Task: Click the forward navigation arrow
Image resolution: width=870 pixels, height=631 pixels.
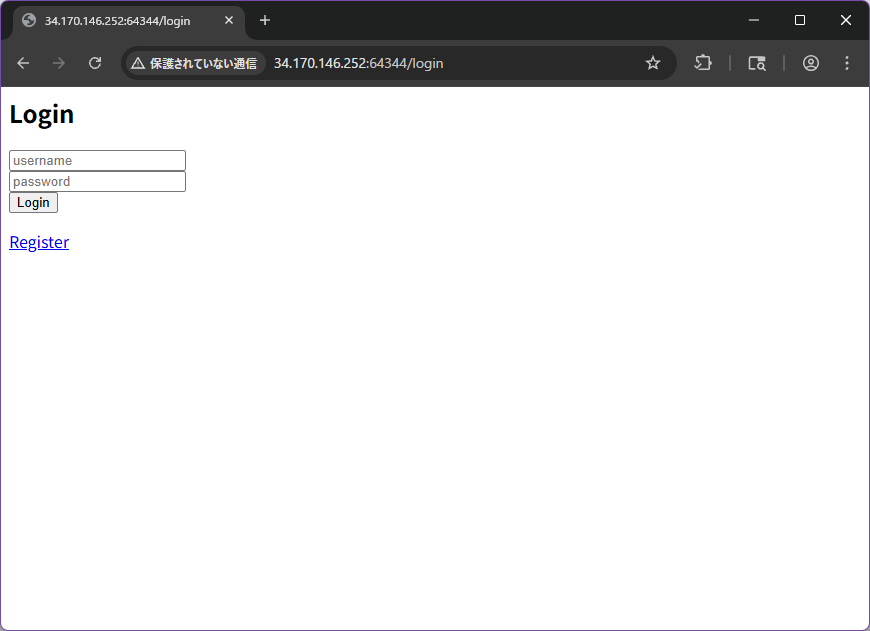Action: [59, 63]
